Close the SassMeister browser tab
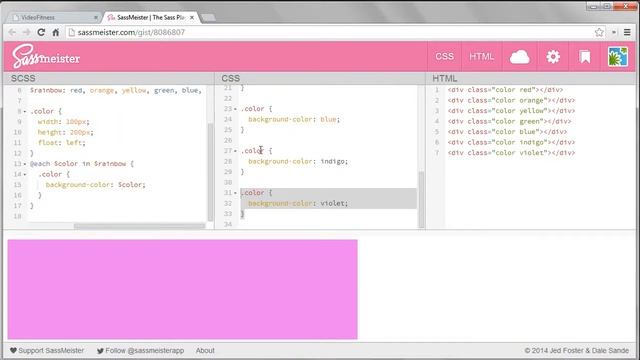640x360 pixels. coord(192,18)
